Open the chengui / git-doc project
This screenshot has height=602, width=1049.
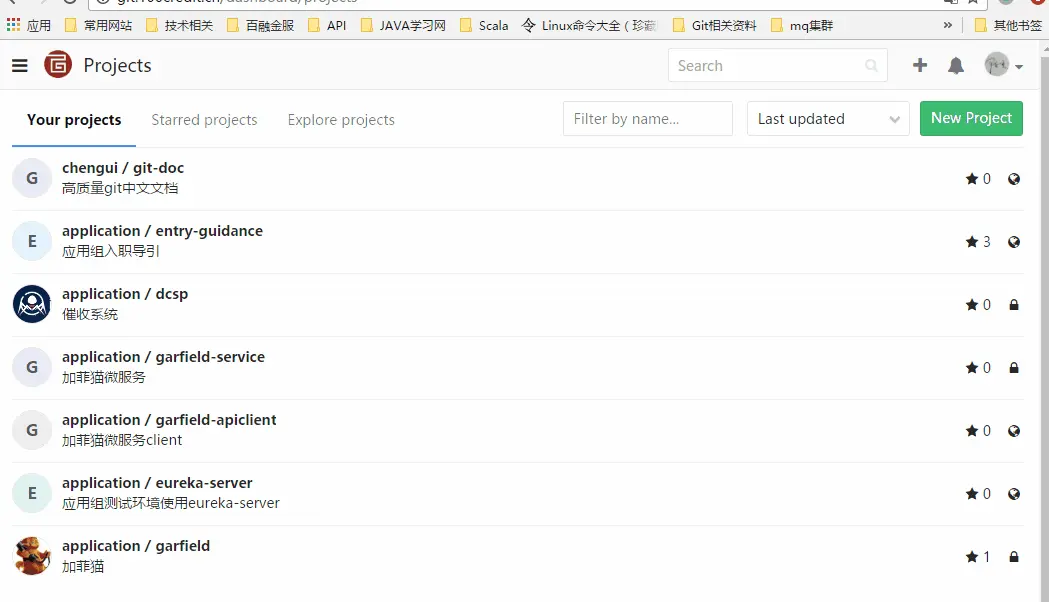point(123,168)
